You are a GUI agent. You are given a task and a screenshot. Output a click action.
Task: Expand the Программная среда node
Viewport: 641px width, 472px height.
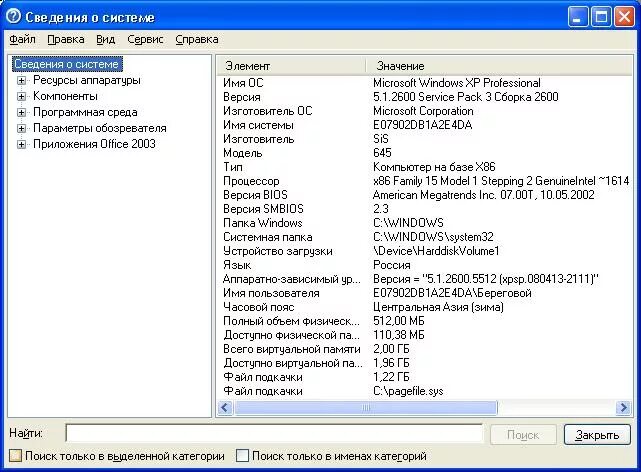21,112
